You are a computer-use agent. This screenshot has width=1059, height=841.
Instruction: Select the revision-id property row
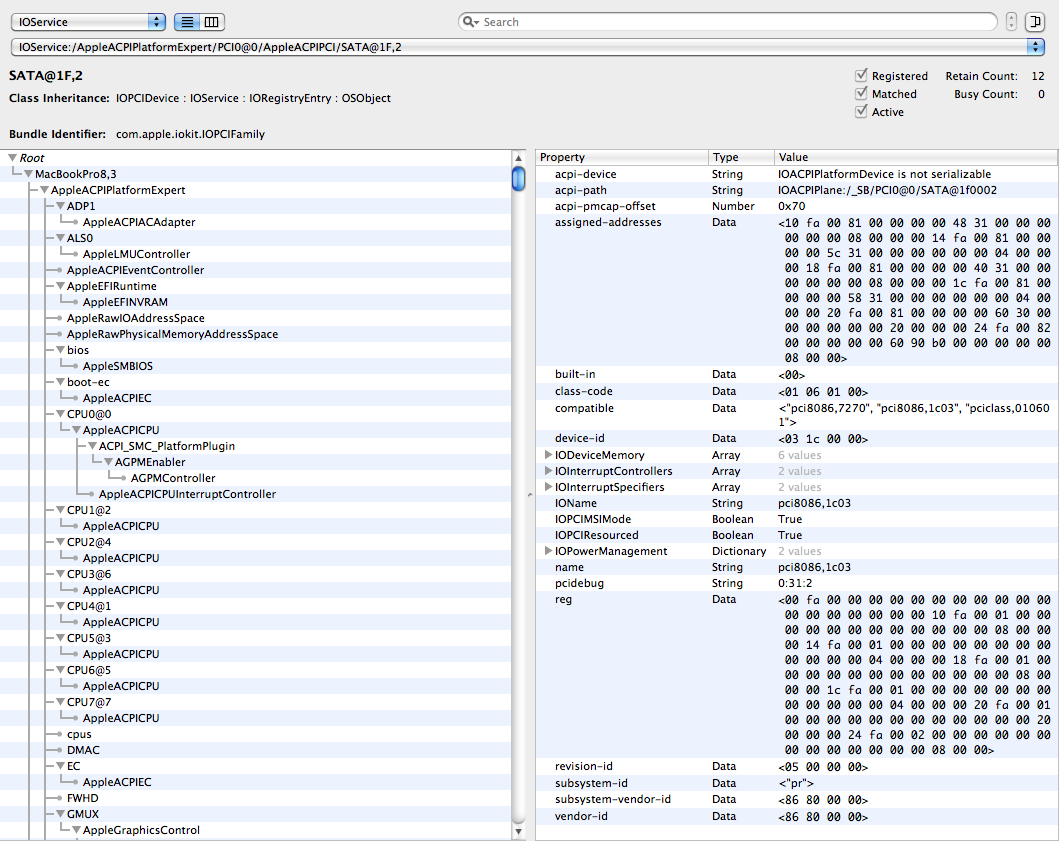pyautogui.click(x=797, y=766)
